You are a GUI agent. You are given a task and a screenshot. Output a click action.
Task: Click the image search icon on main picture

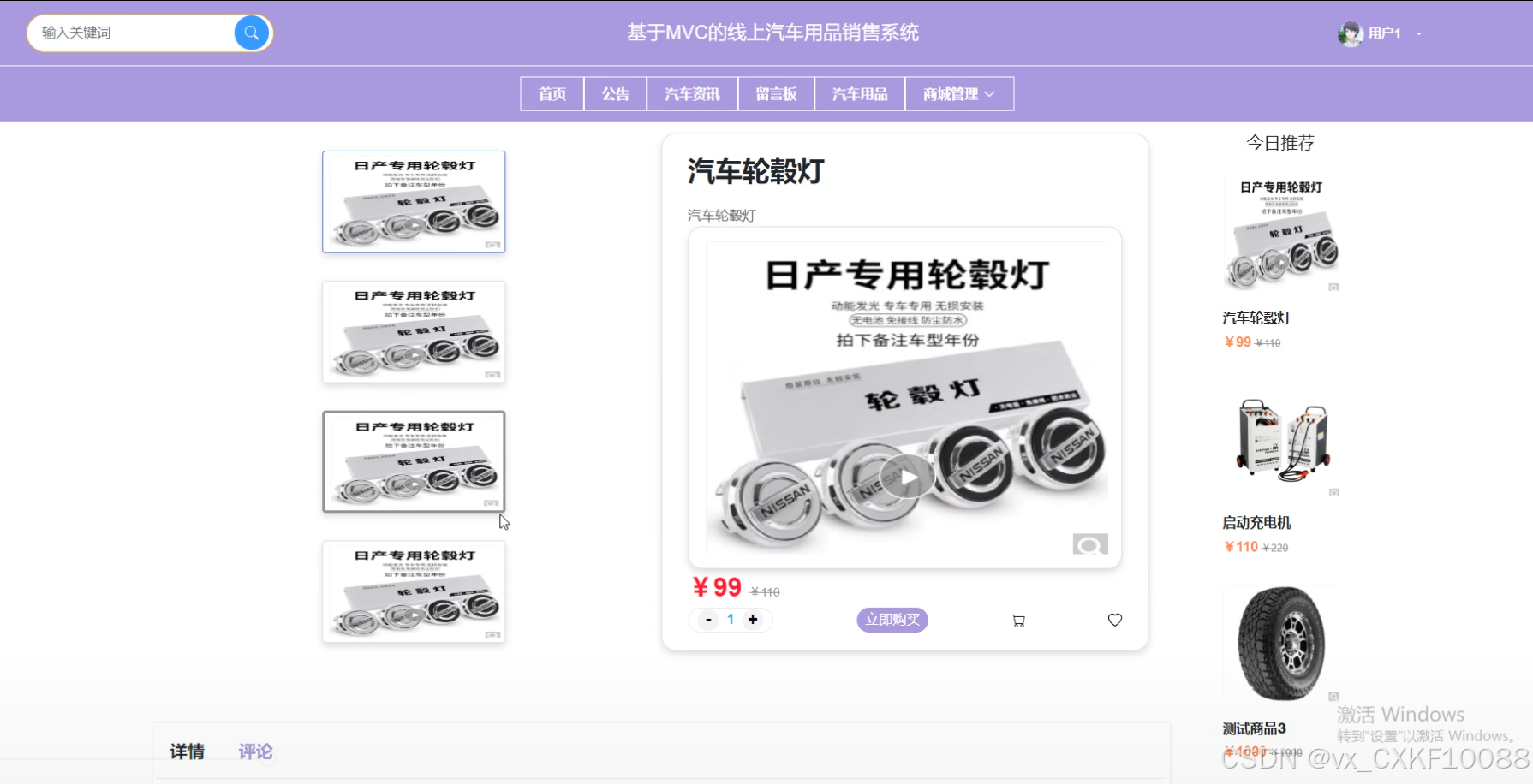[x=1090, y=544]
